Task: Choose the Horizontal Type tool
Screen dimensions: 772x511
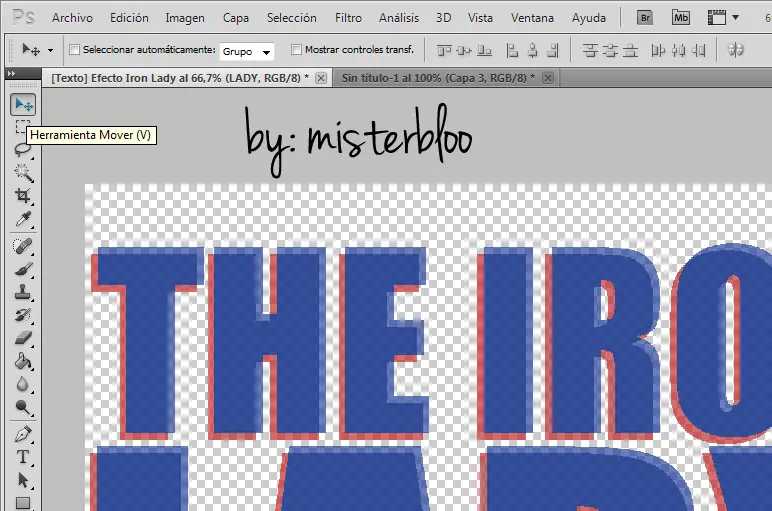Action: [23, 457]
